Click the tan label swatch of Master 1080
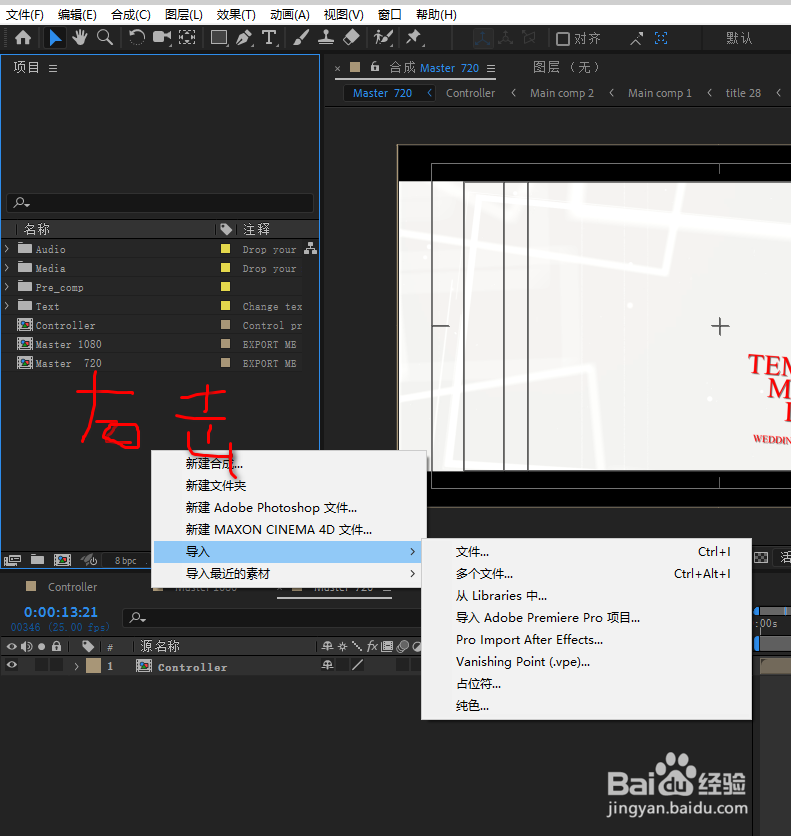 tap(225, 344)
